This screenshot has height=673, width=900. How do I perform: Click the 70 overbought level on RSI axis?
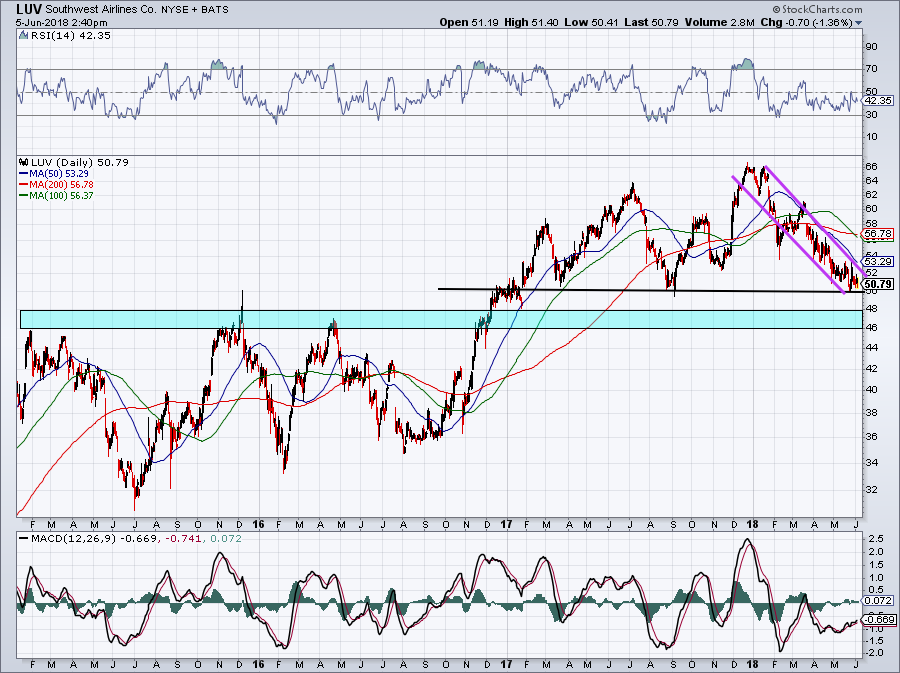tap(871, 69)
